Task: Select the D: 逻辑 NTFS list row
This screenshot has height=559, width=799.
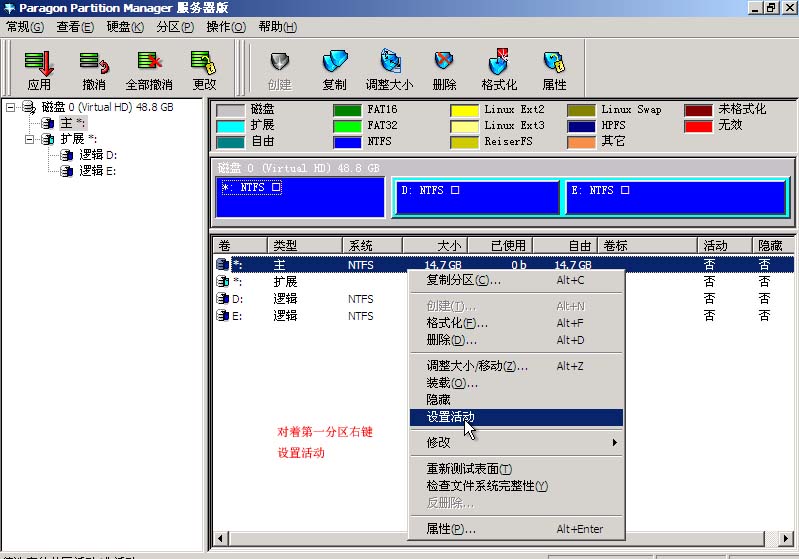Action: pos(311,299)
